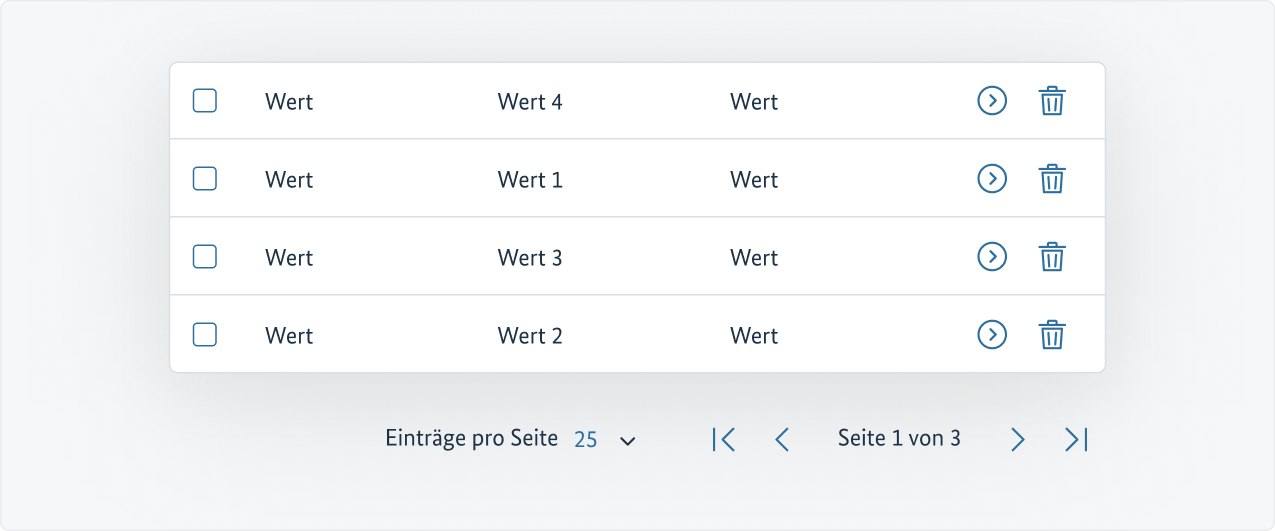1275x531 pixels.
Task: Click circled arrow in Wert 3 row
Action: tap(991, 256)
